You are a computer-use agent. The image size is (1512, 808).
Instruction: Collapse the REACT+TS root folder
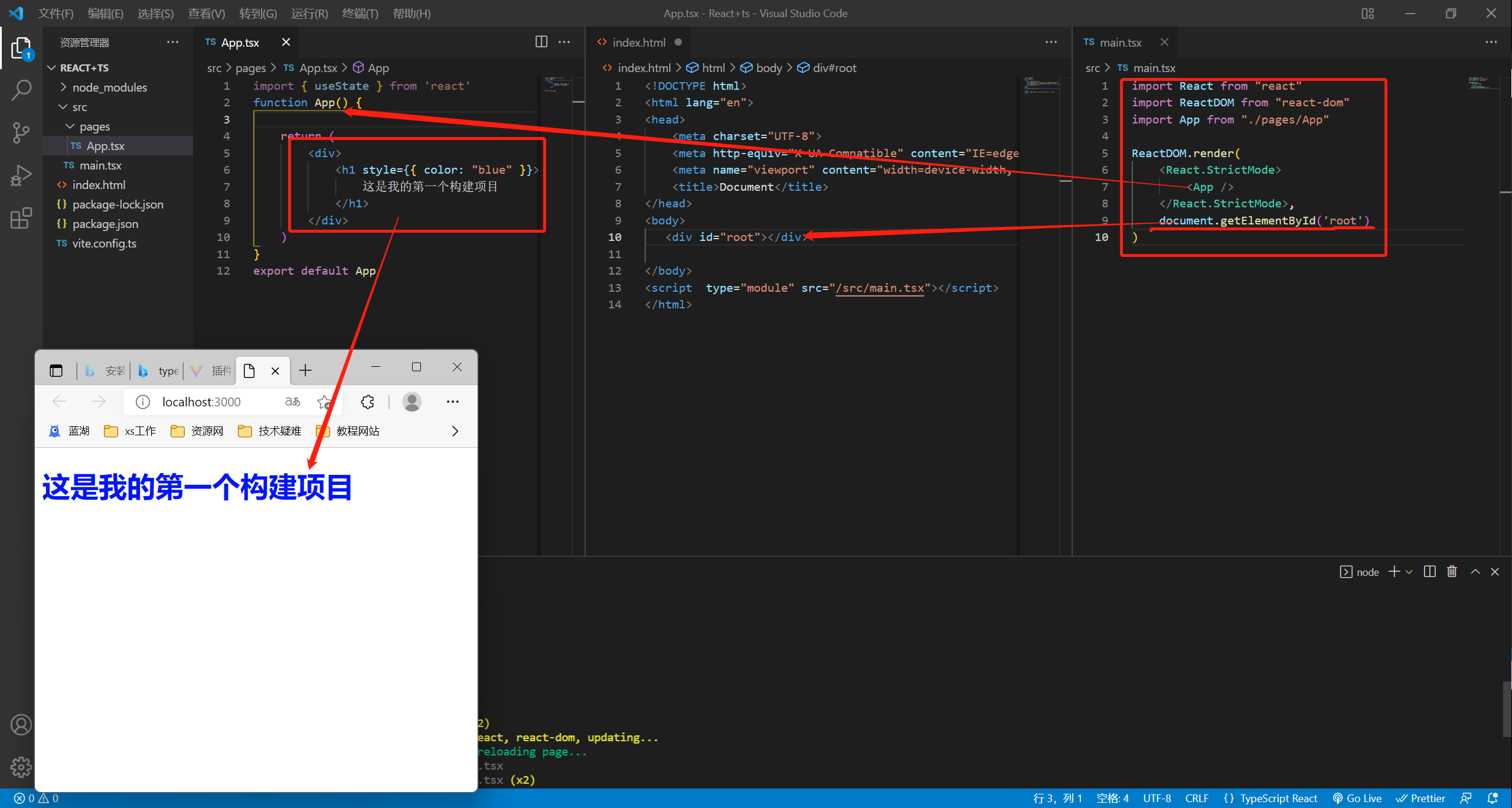pos(51,68)
